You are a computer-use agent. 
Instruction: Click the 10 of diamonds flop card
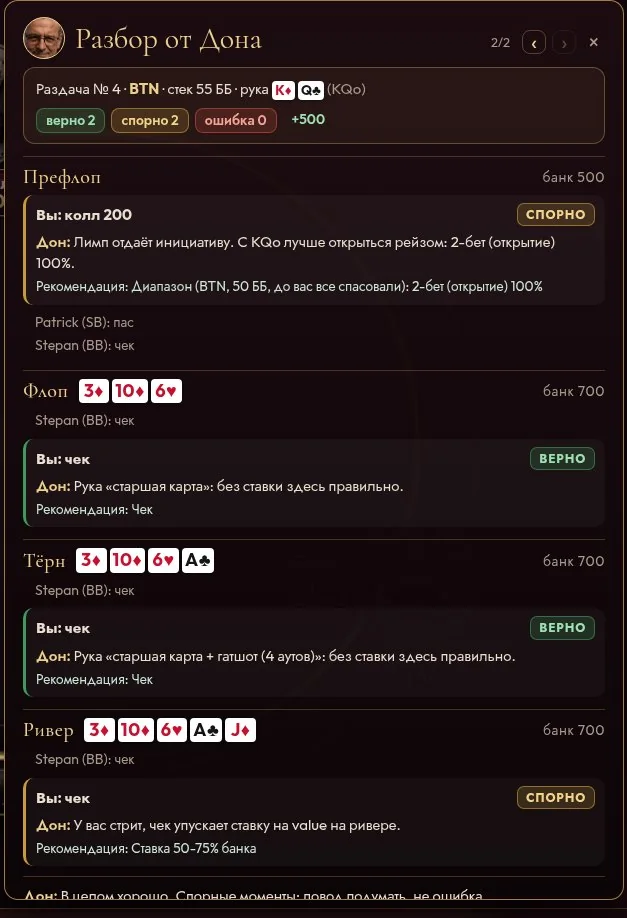pos(130,391)
